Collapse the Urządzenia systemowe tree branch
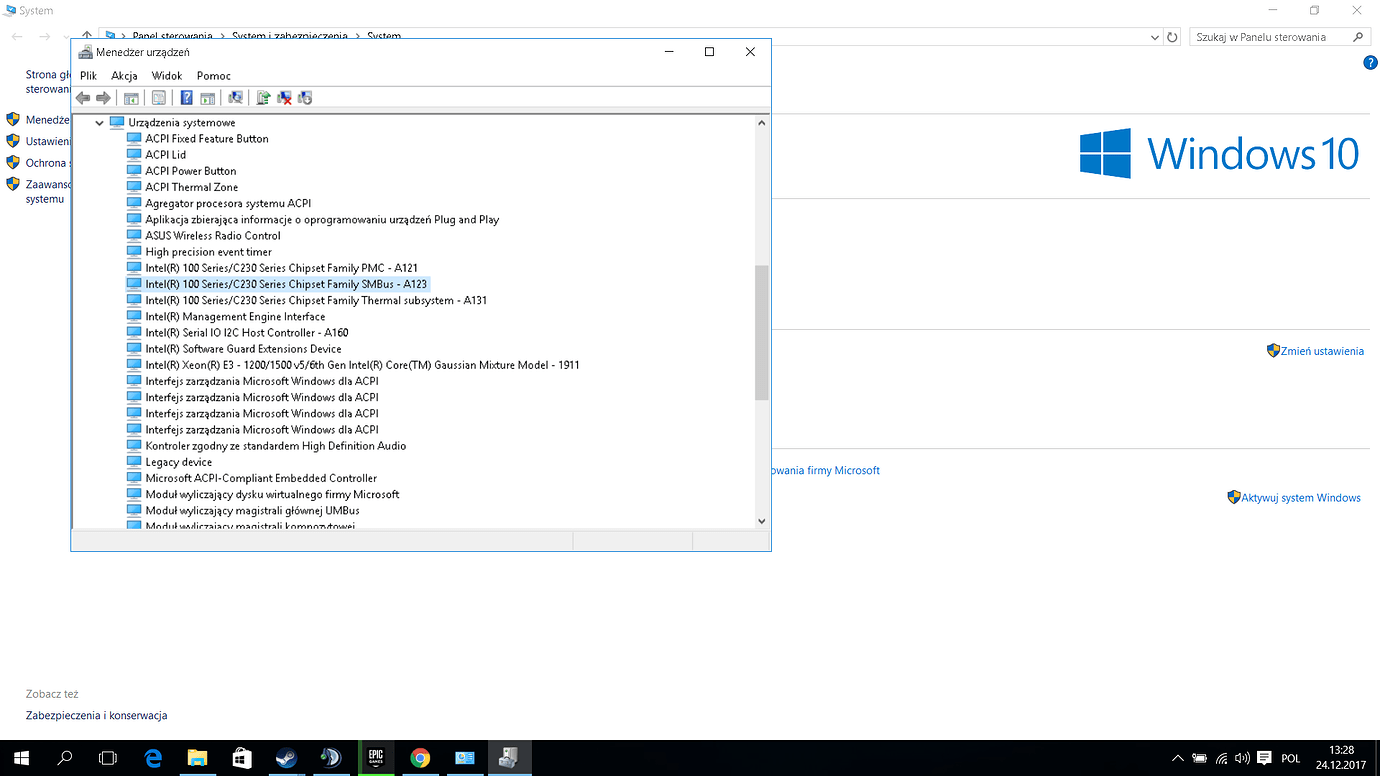This screenshot has width=1380, height=776. [x=98, y=122]
